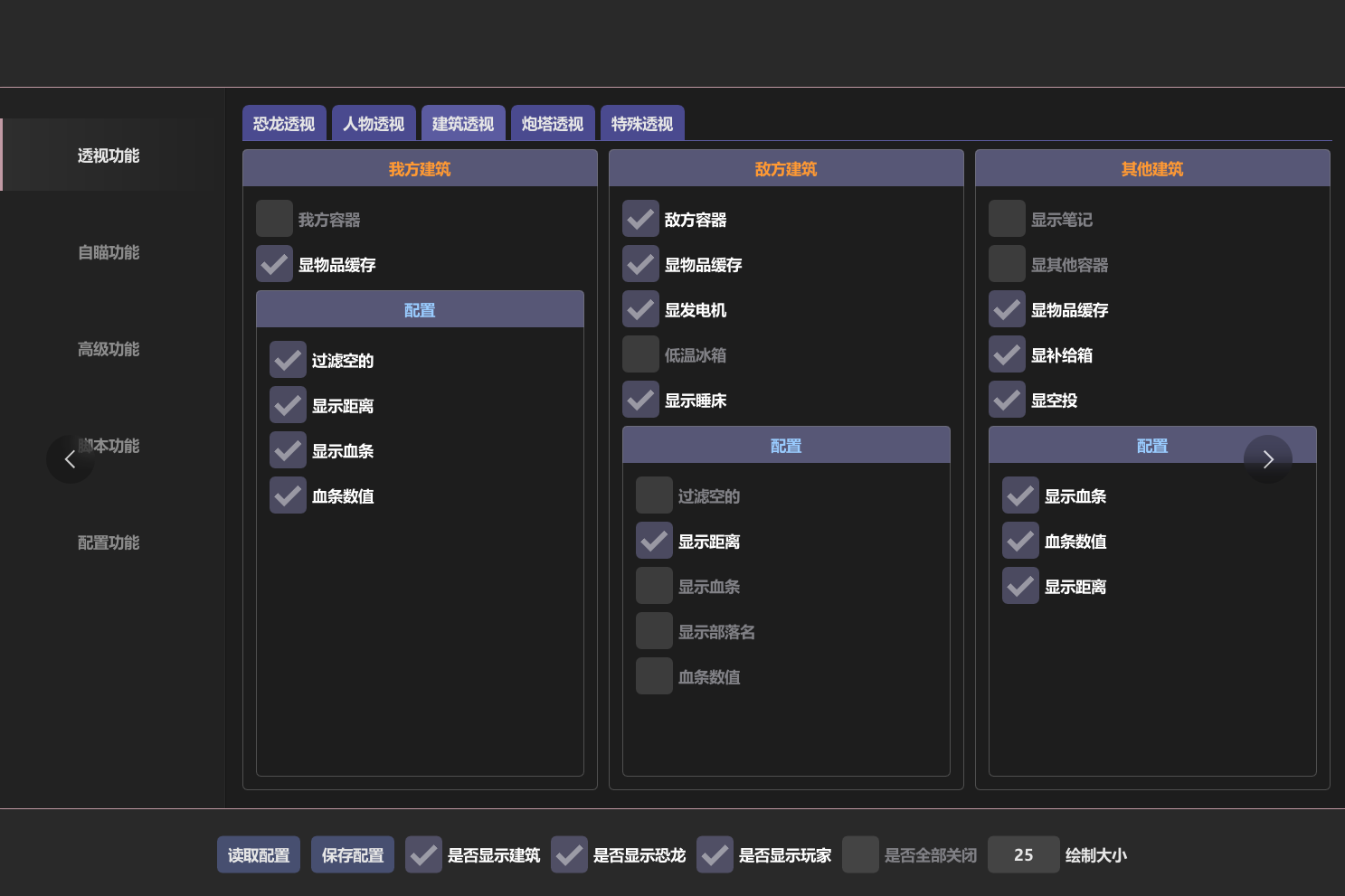Toggle 显示血条 in 我方建筑 配置
The height and width of the screenshot is (896, 1345).
[x=288, y=450]
